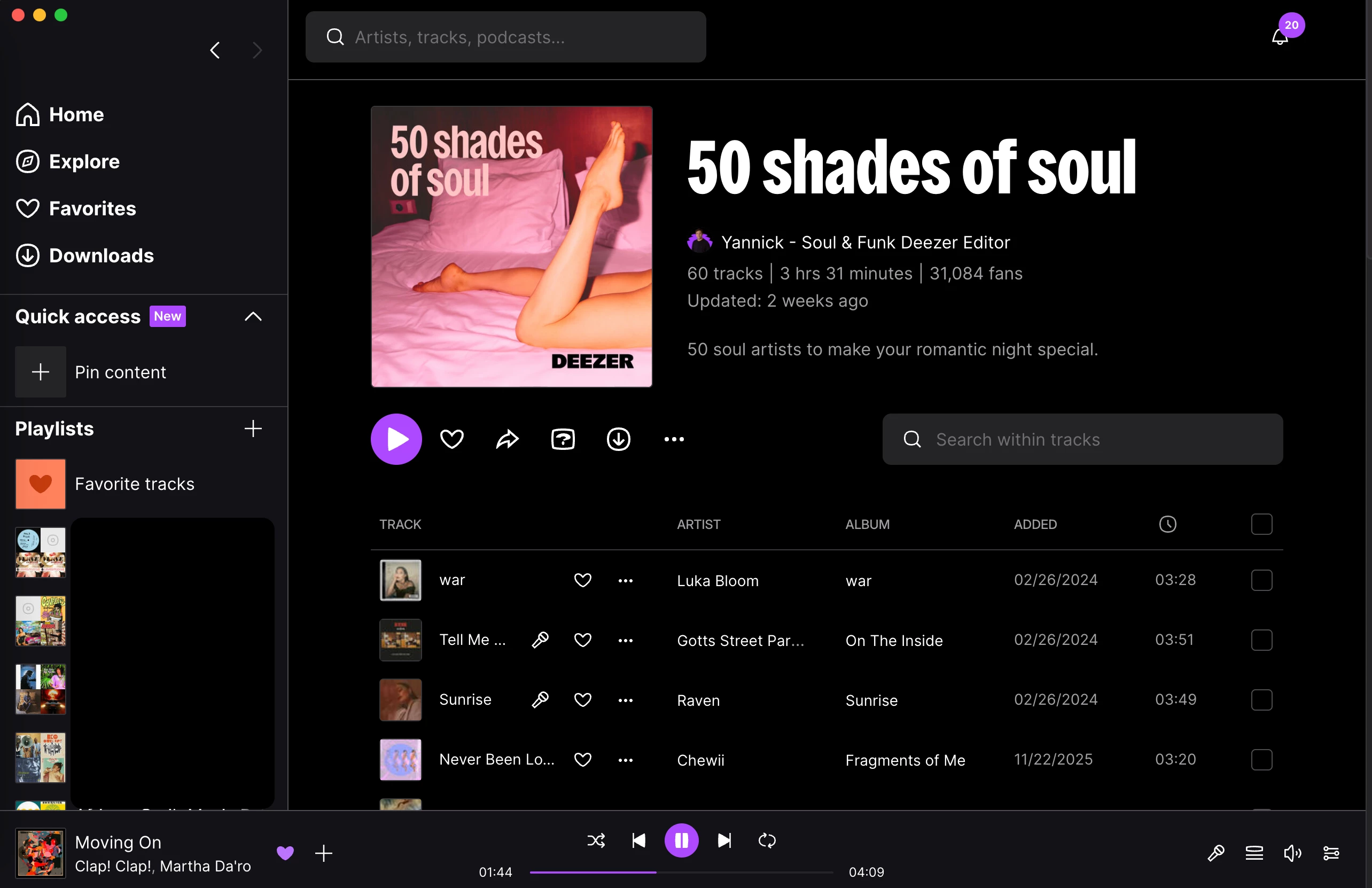The image size is (1372, 888).
Task: Go to Explore in the sidebar
Action: [84, 161]
